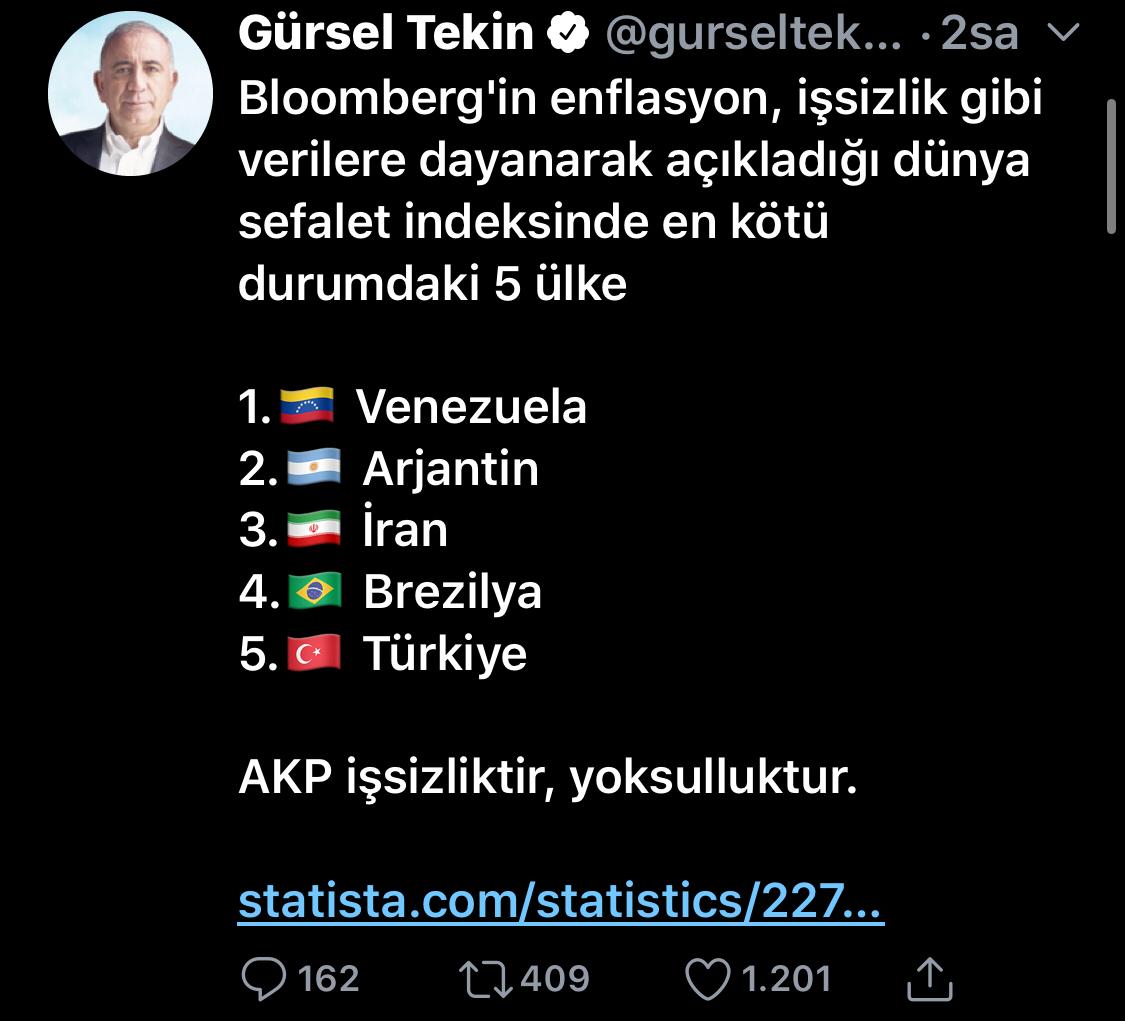Open the statista.com statistics link

(x=560, y=902)
